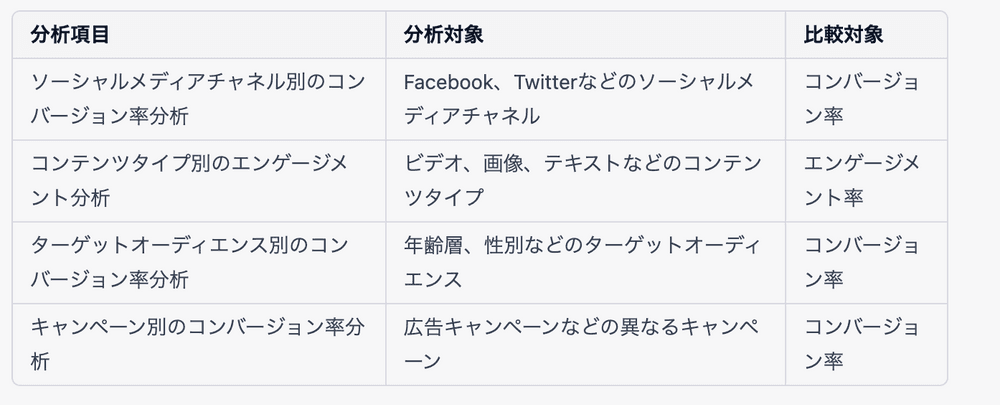The height and width of the screenshot is (405, 1000).
Task: Click the word Facebook in the table
Action: [x=448, y=81]
